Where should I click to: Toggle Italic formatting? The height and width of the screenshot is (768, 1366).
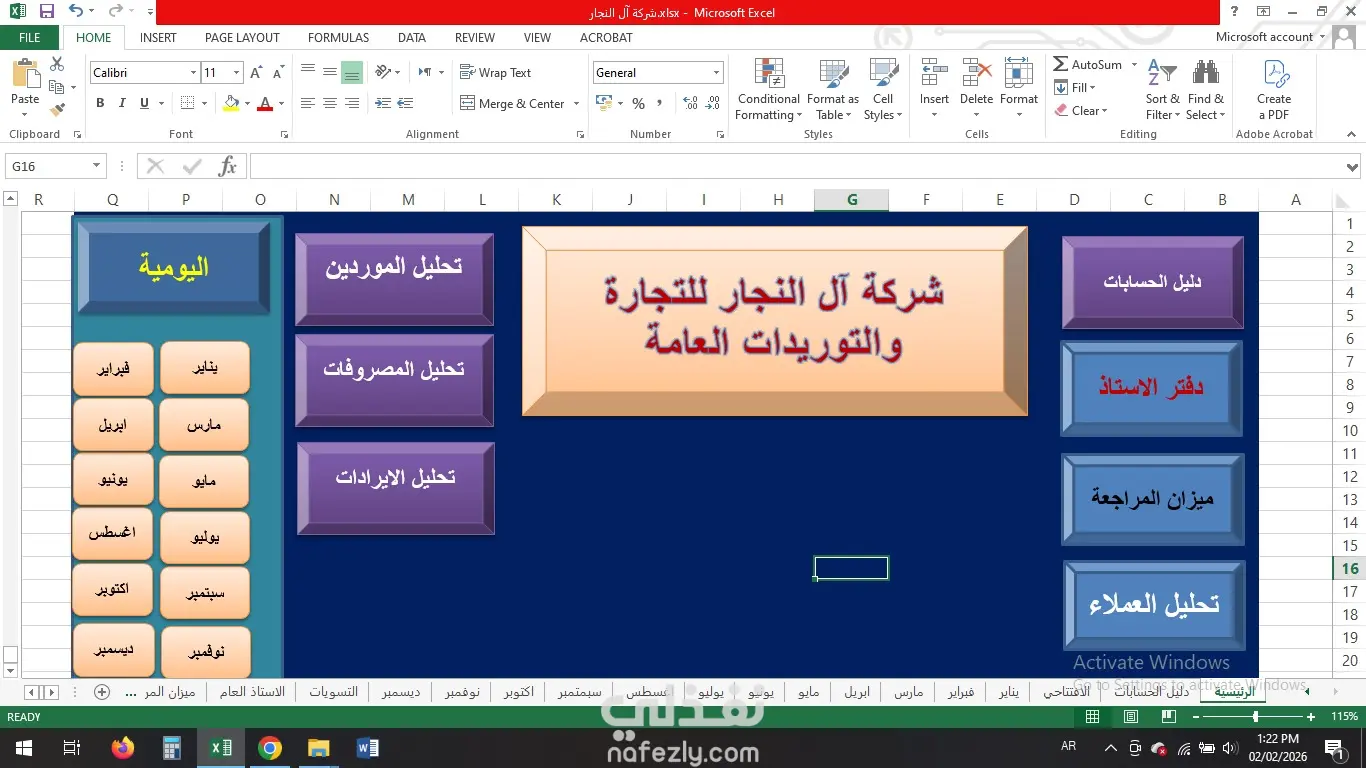tap(122, 103)
